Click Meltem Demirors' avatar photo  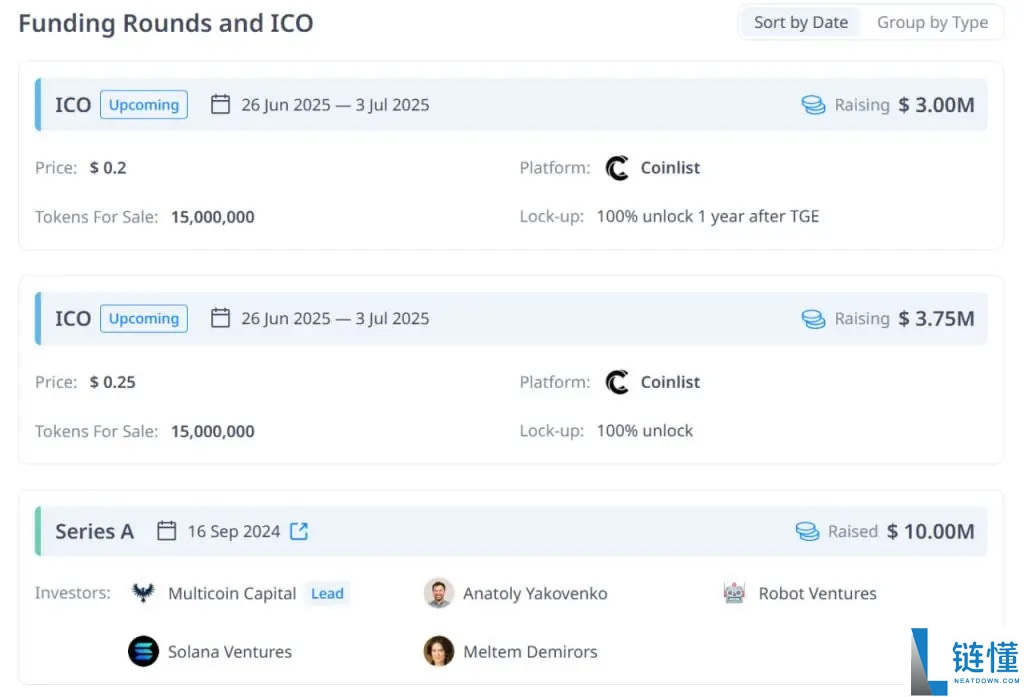439,652
